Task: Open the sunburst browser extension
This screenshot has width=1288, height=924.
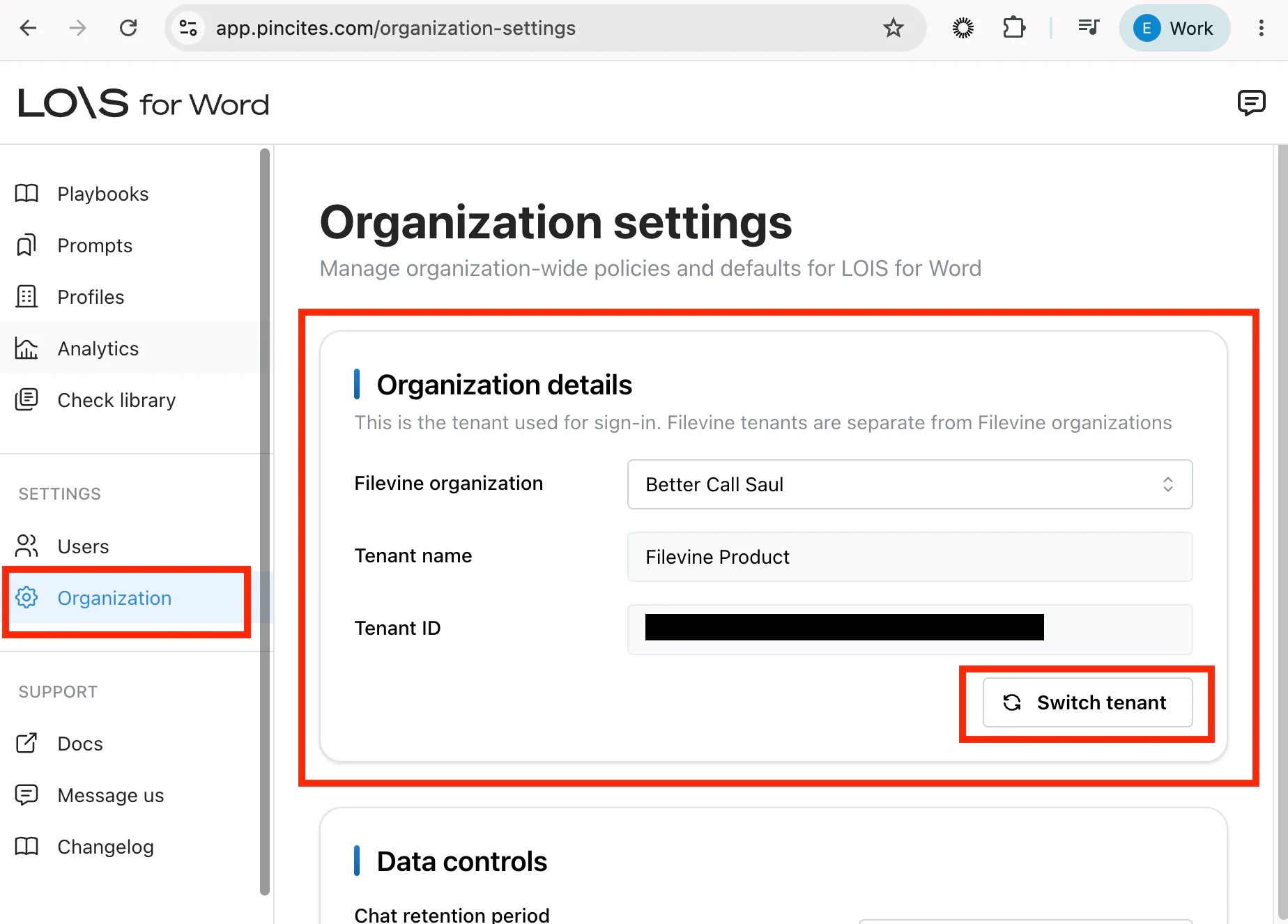Action: pos(963,28)
